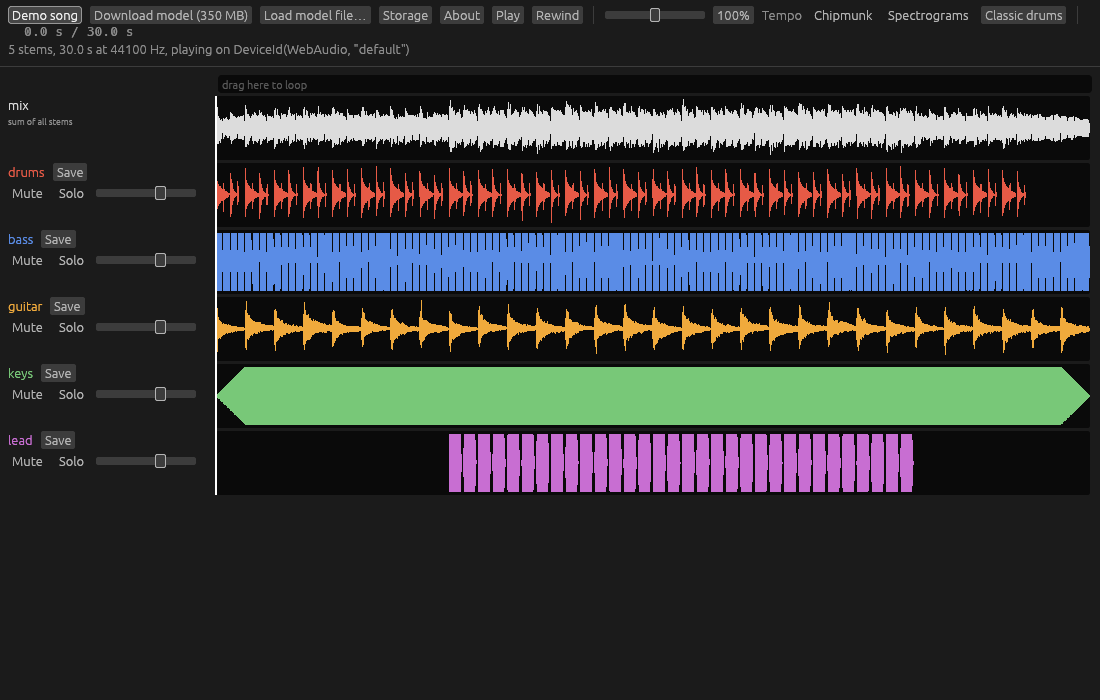Open the Storage panel

[405, 15]
